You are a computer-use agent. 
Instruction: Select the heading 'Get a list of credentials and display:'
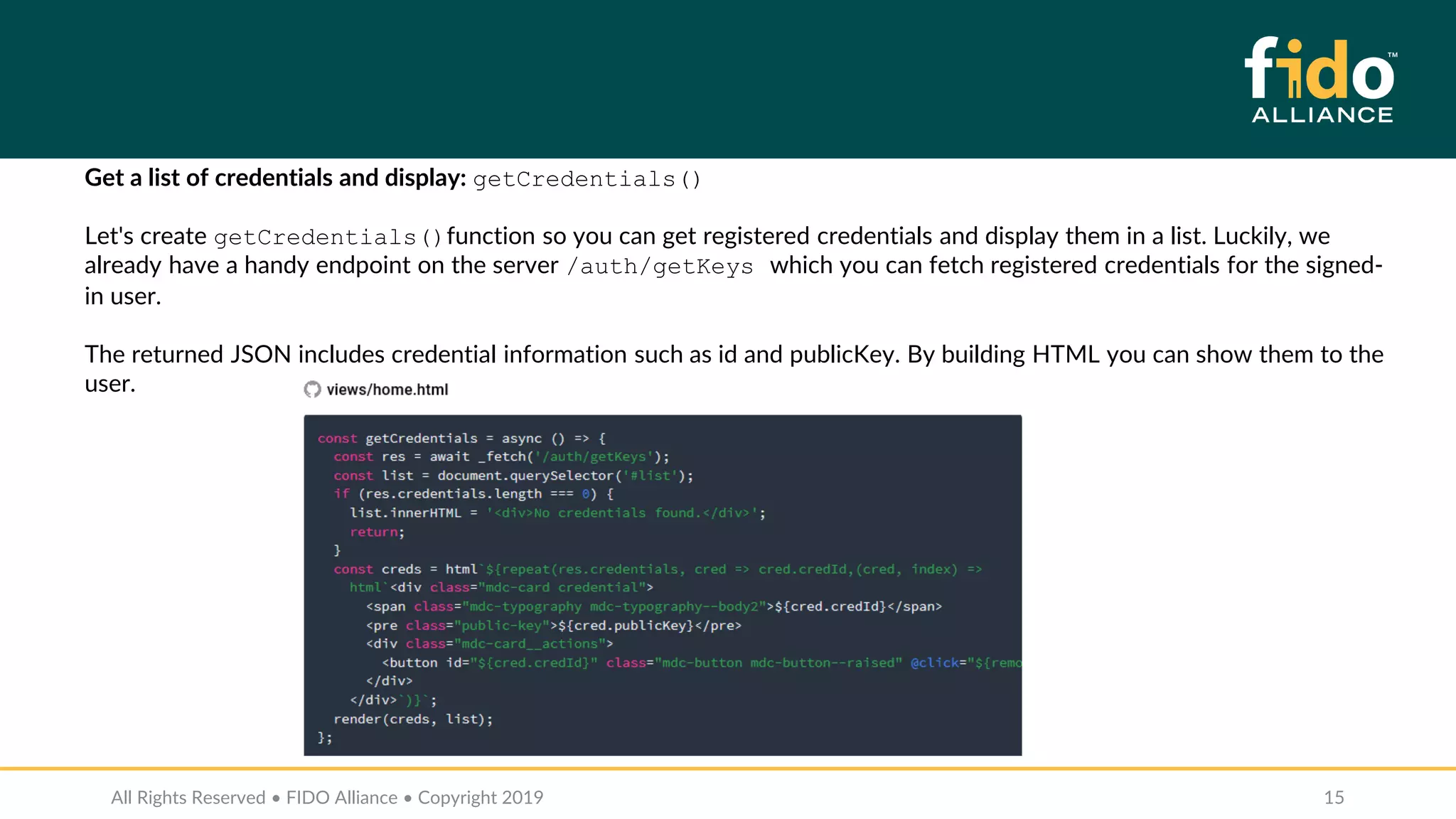(x=275, y=178)
